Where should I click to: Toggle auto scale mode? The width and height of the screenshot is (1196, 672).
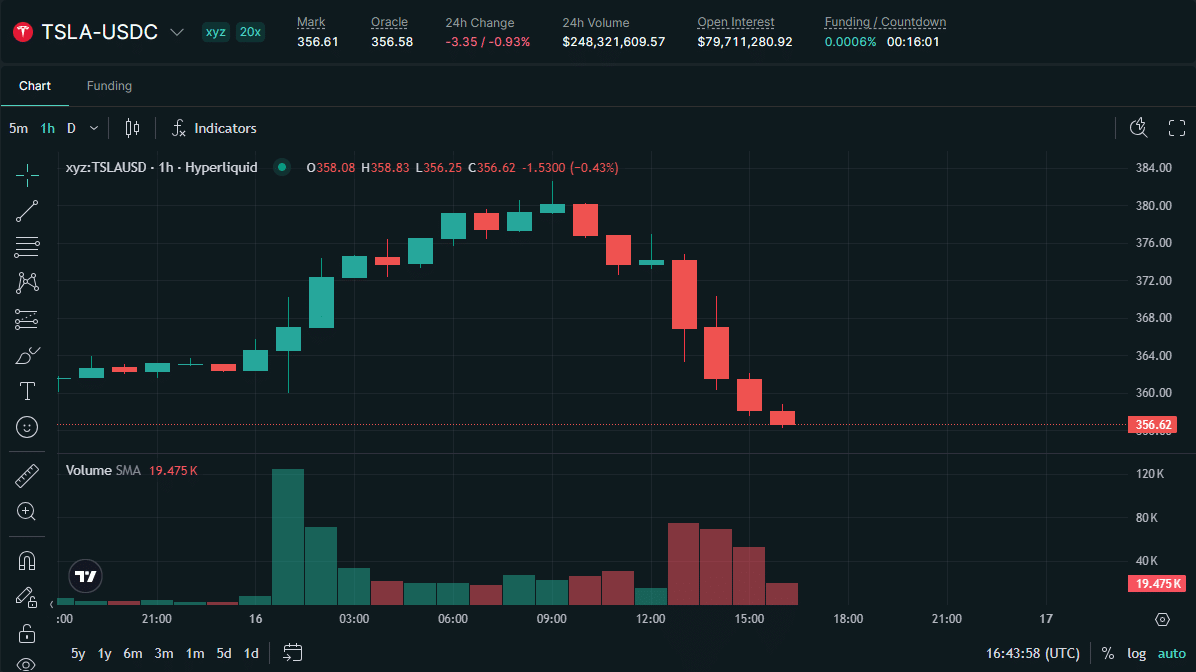pos(1172,654)
